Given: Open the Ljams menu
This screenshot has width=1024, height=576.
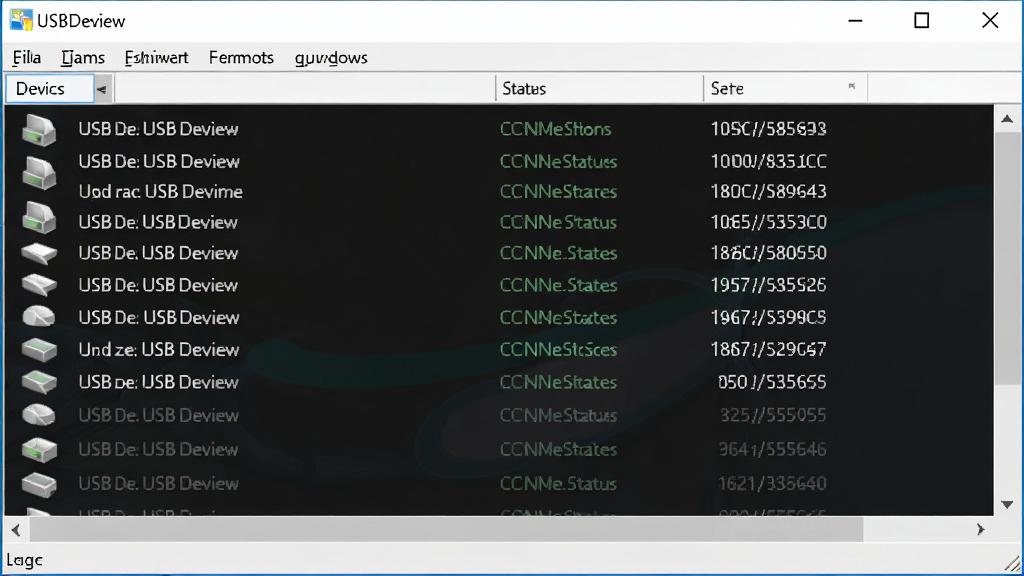Looking at the screenshot, I should tap(83, 57).
